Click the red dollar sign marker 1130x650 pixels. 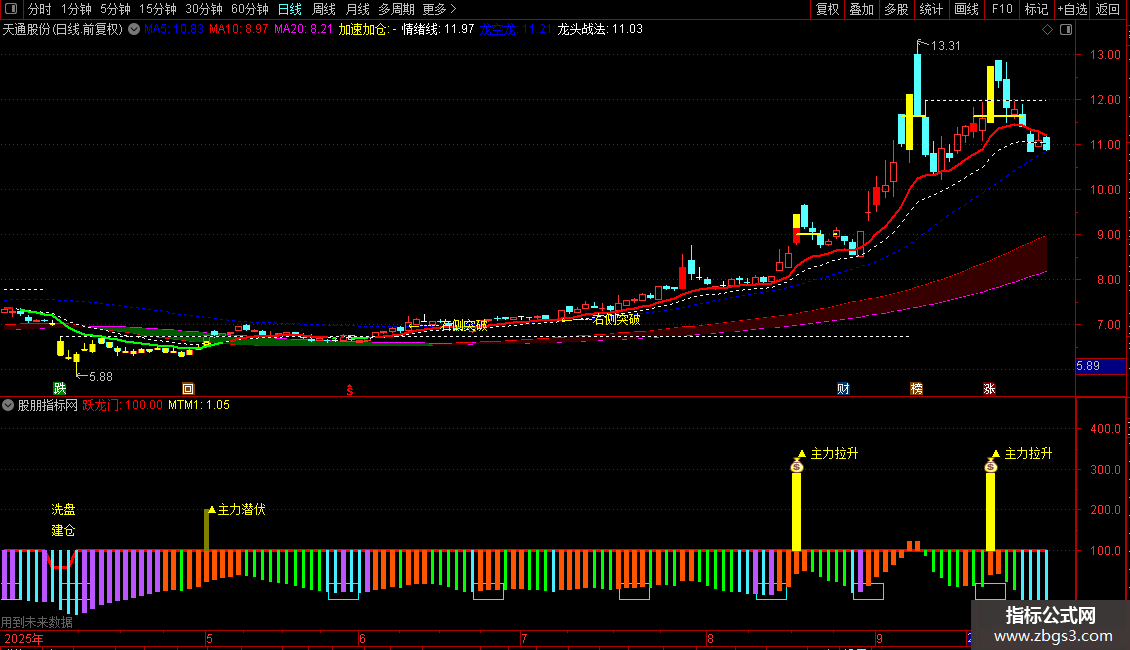350,390
